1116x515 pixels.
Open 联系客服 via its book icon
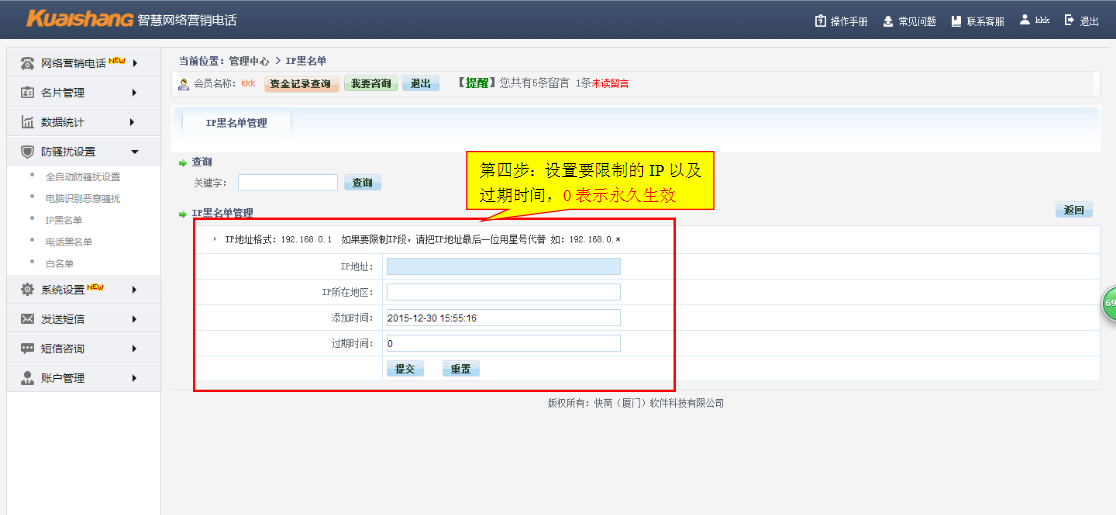(x=956, y=21)
